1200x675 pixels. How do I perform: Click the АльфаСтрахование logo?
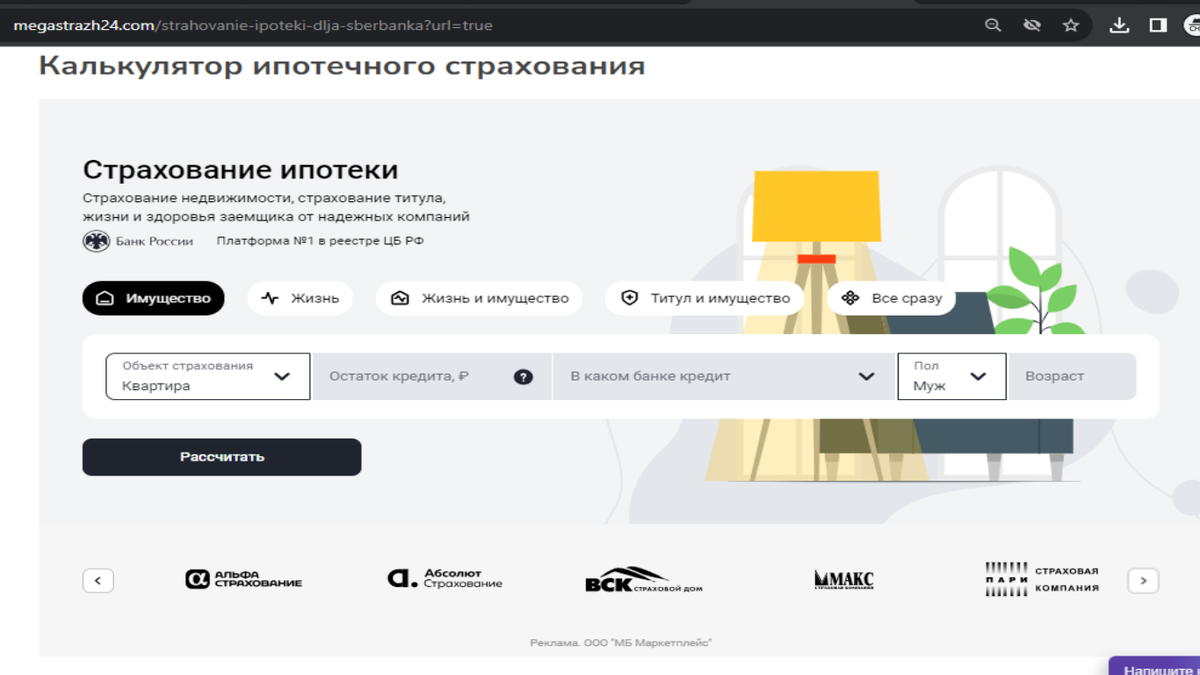tap(244, 579)
